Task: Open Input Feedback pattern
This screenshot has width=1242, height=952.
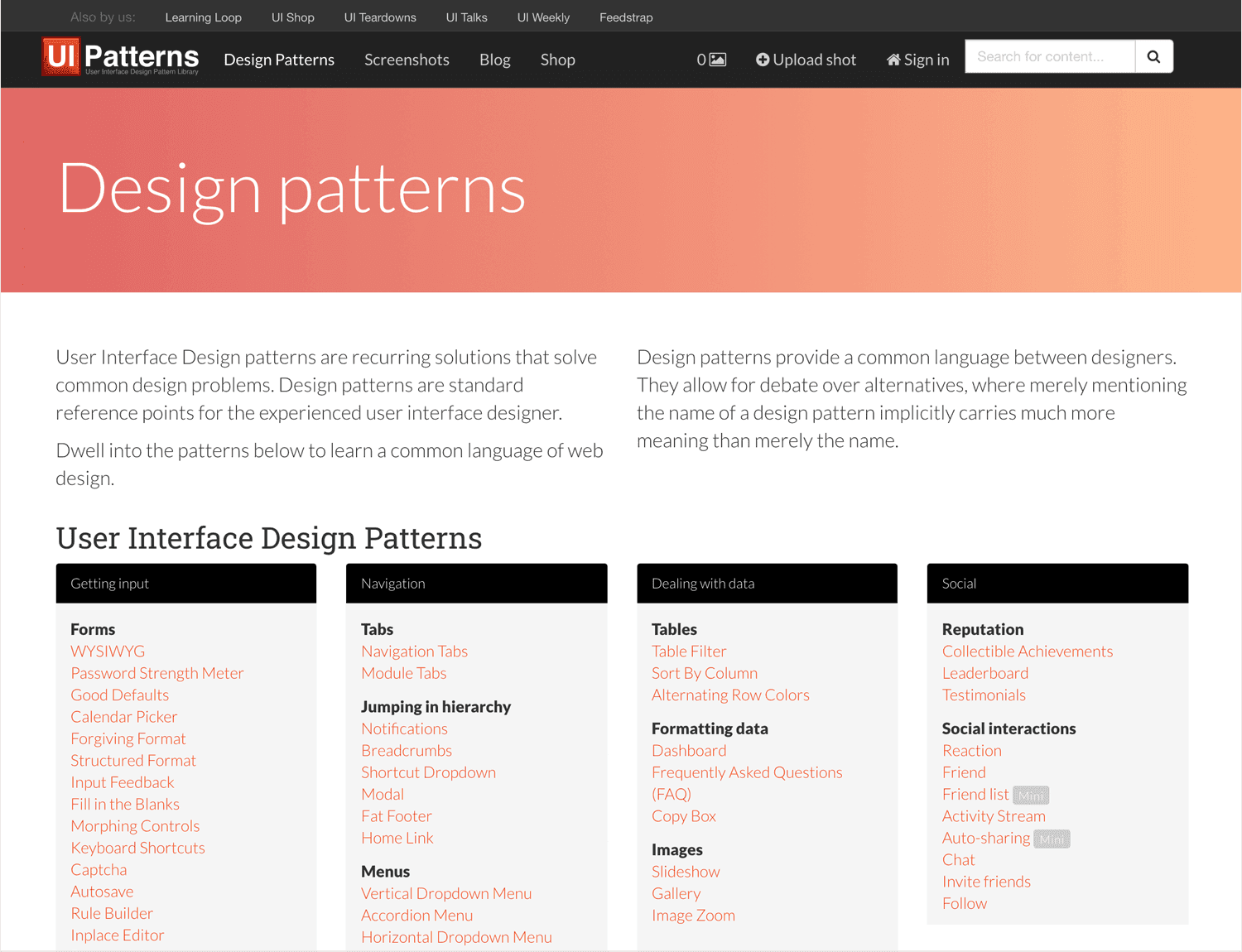Action: [123, 782]
